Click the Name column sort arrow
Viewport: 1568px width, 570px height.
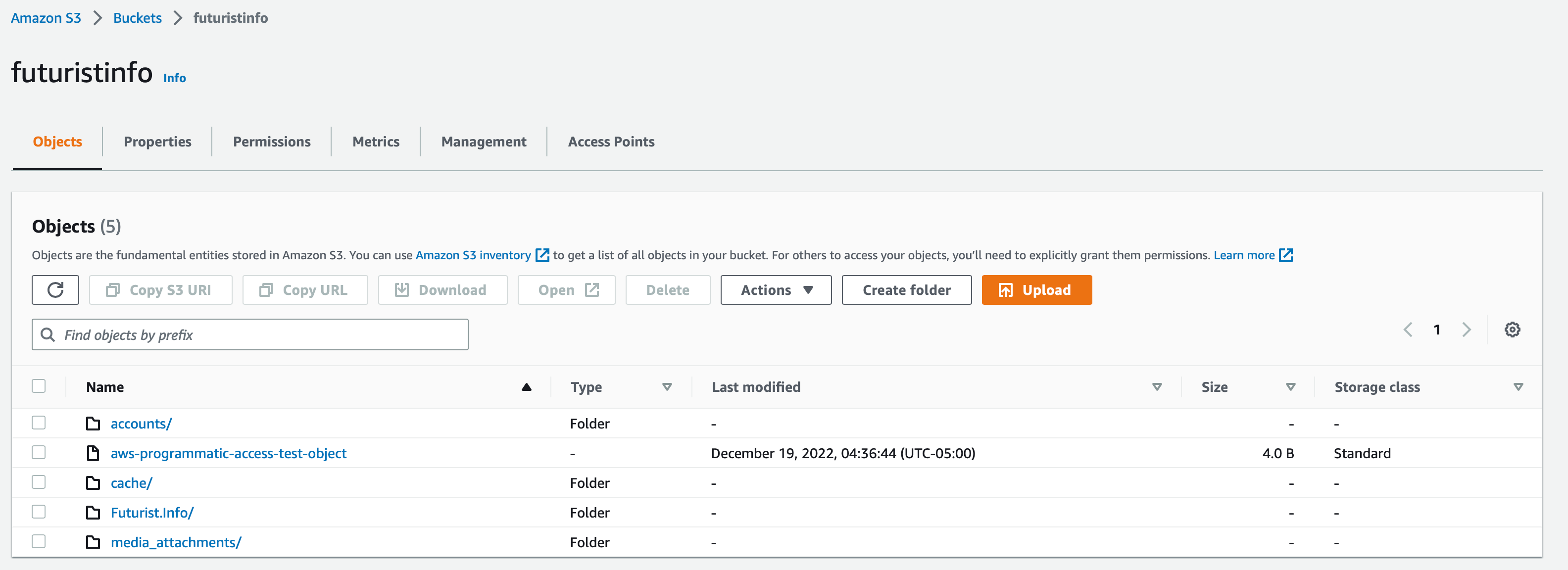(527, 387)
